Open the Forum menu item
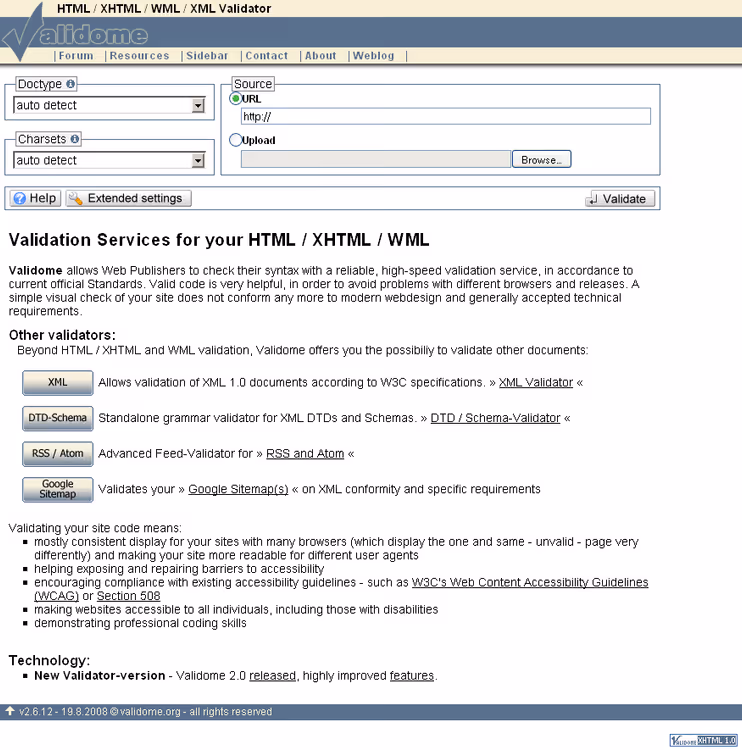Screen dimensions: 742x750 (76, 55)
